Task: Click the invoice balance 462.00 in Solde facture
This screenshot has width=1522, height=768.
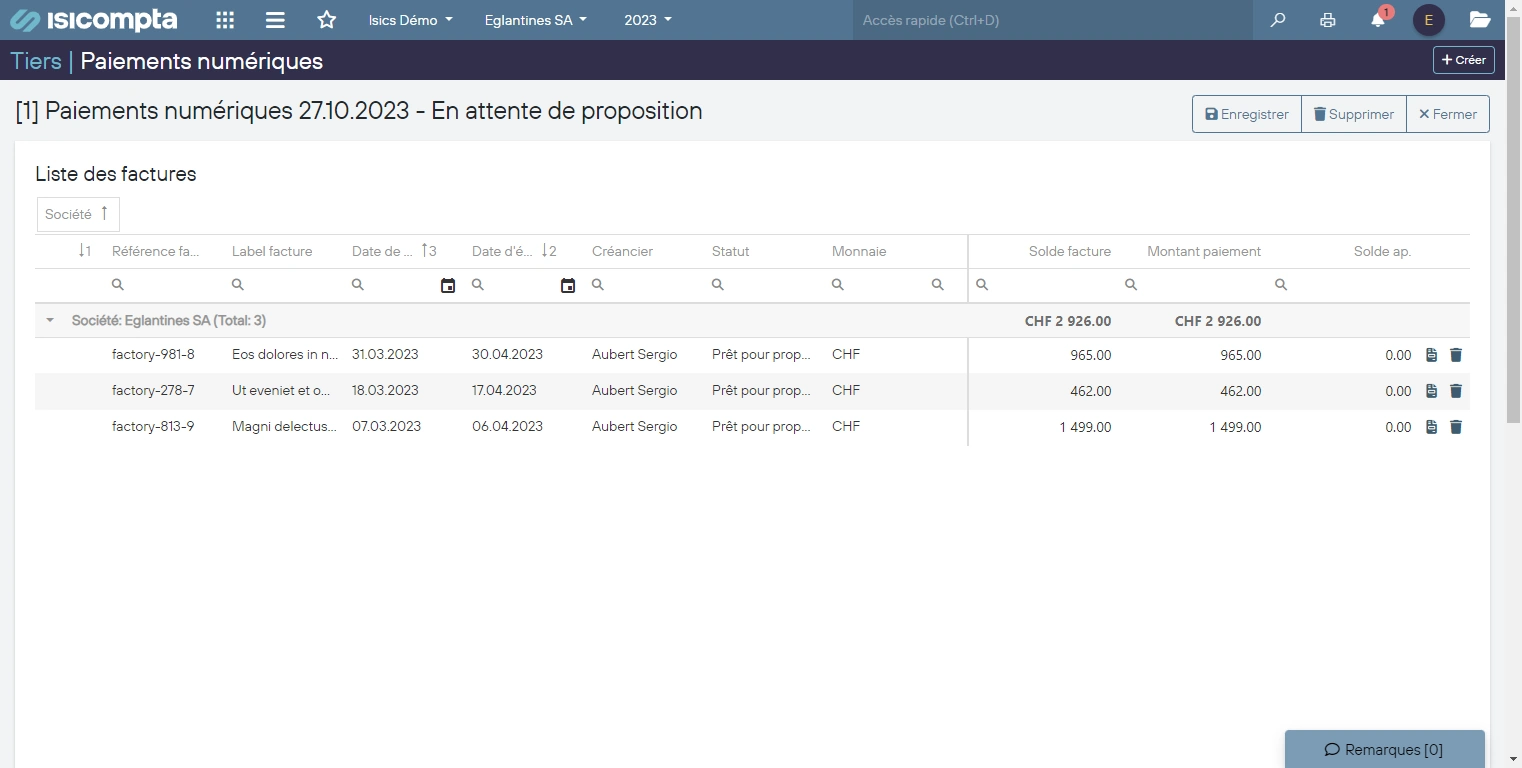Action: click(x=1090, y=392)
